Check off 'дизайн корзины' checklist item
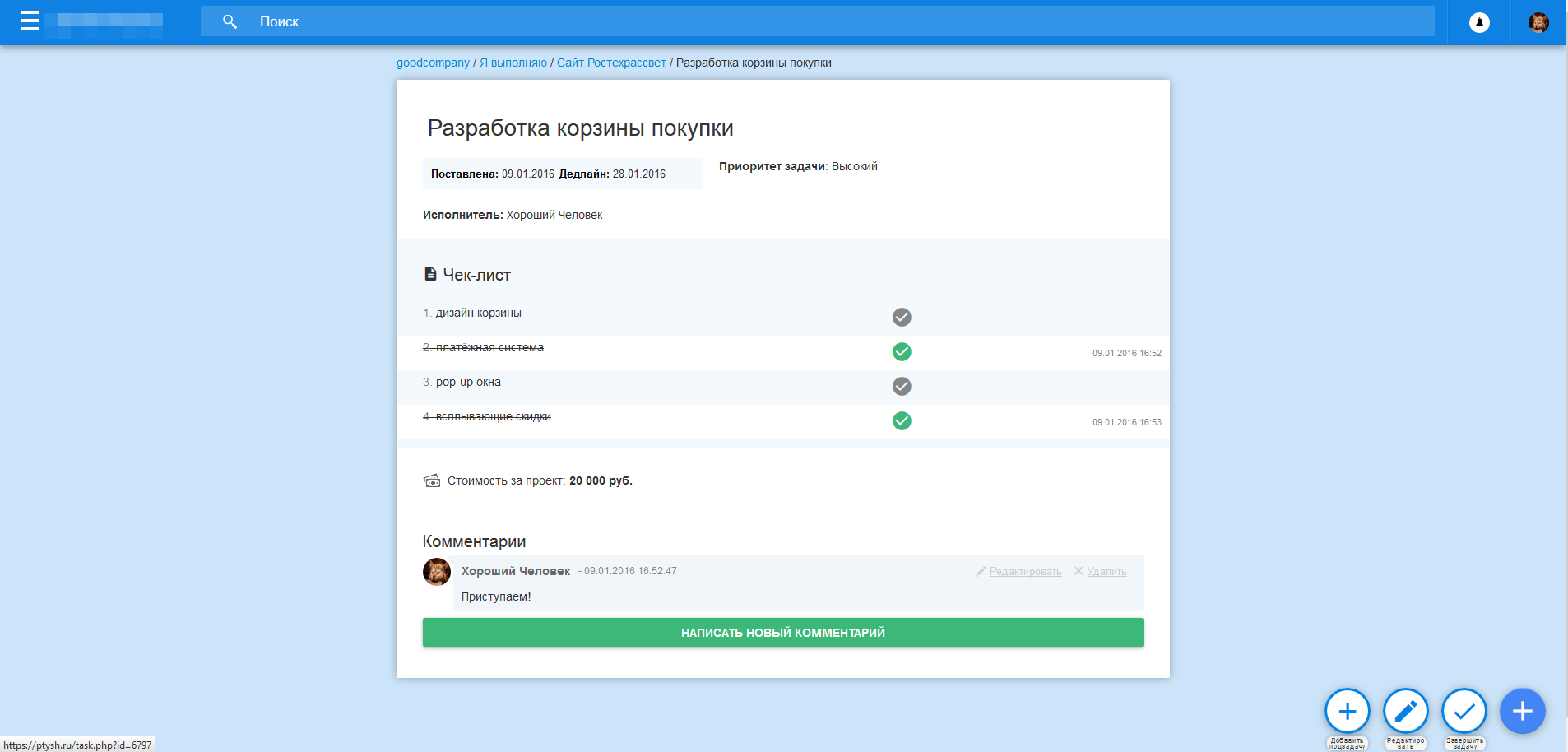 (902, 317)
